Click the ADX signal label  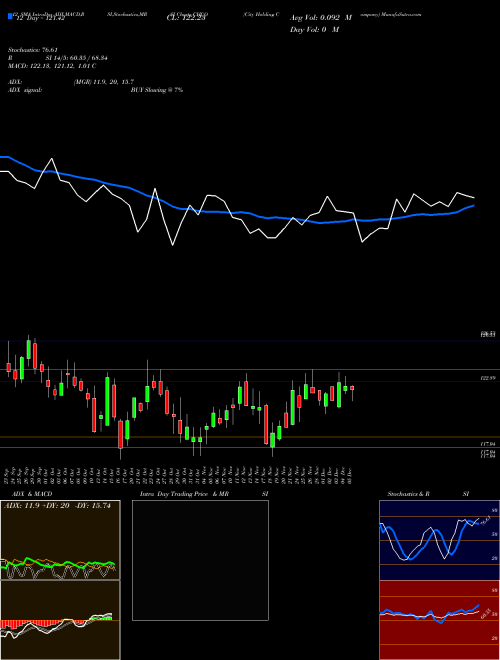click(x=25, y=90)
